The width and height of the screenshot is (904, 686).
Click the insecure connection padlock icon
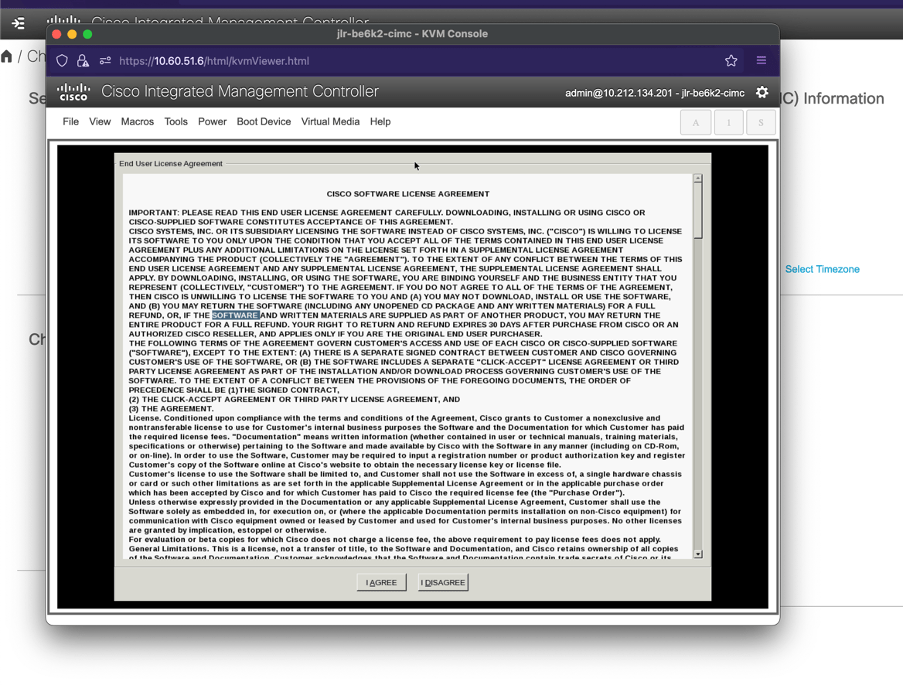[83, 61]
